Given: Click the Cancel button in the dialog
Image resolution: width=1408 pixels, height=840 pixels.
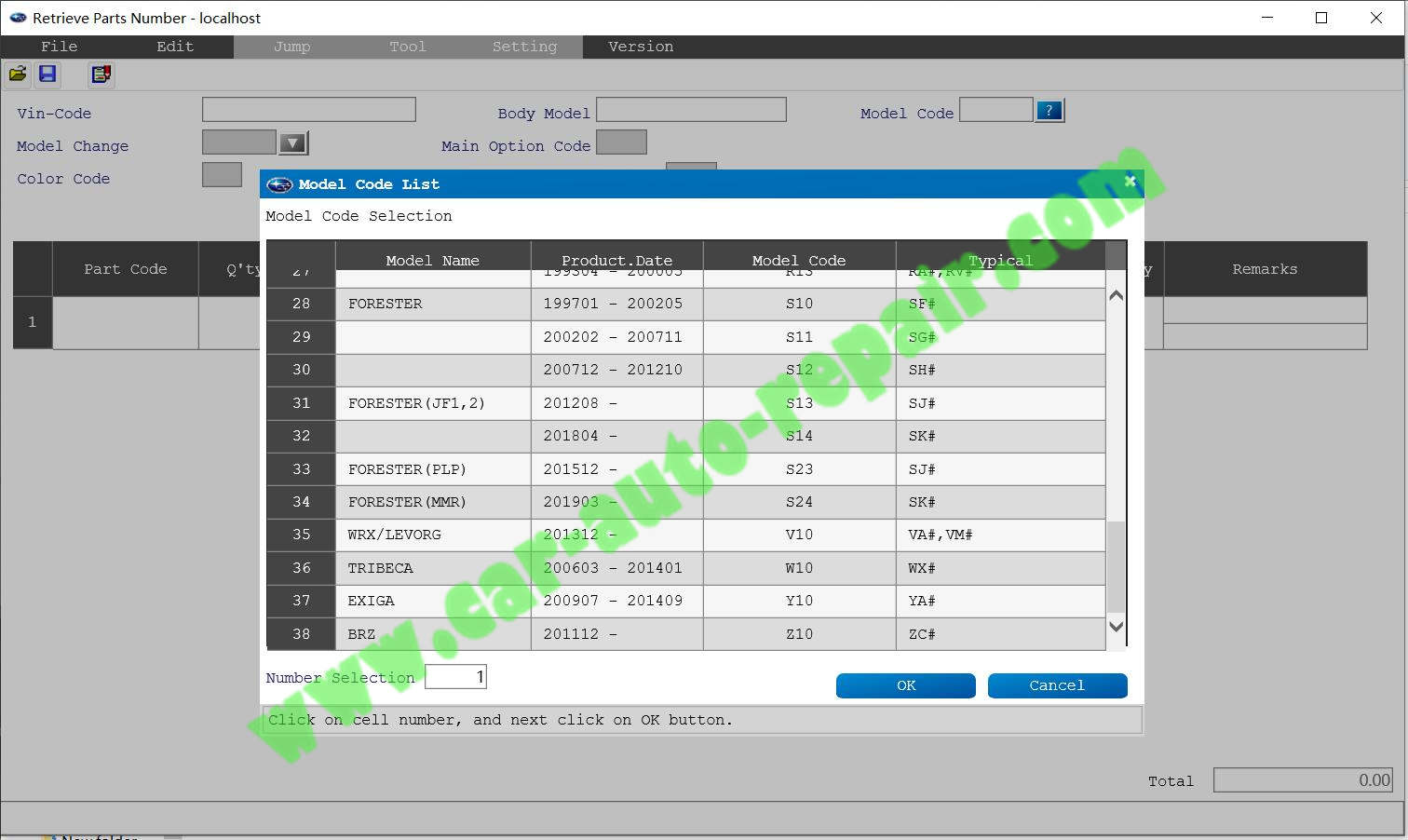Looking at the screenshot, I should click(x=1057, y=685).
